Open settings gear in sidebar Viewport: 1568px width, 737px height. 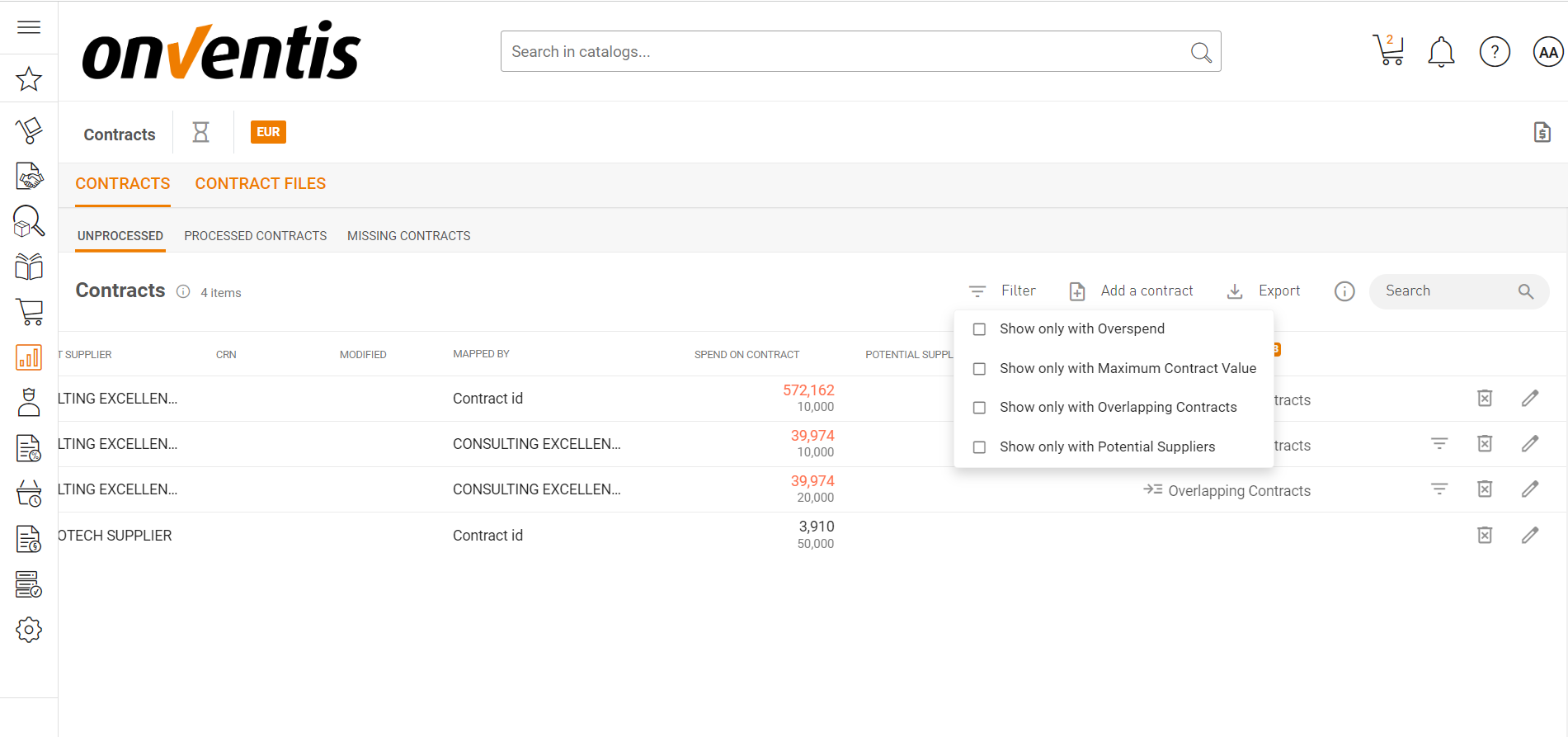click(x=29, y=630)
